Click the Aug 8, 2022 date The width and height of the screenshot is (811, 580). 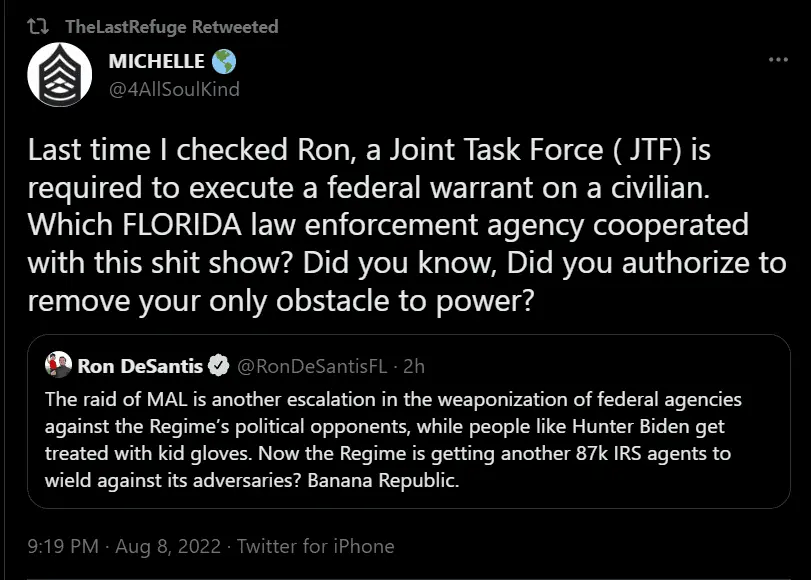(165, 546)
